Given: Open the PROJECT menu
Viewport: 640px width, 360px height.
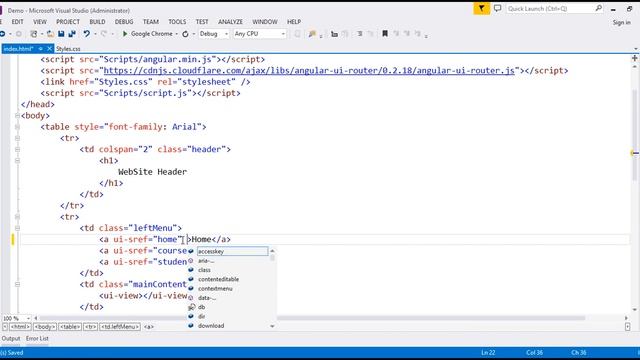Looking at the screenshot, I should tap(68, 22).
